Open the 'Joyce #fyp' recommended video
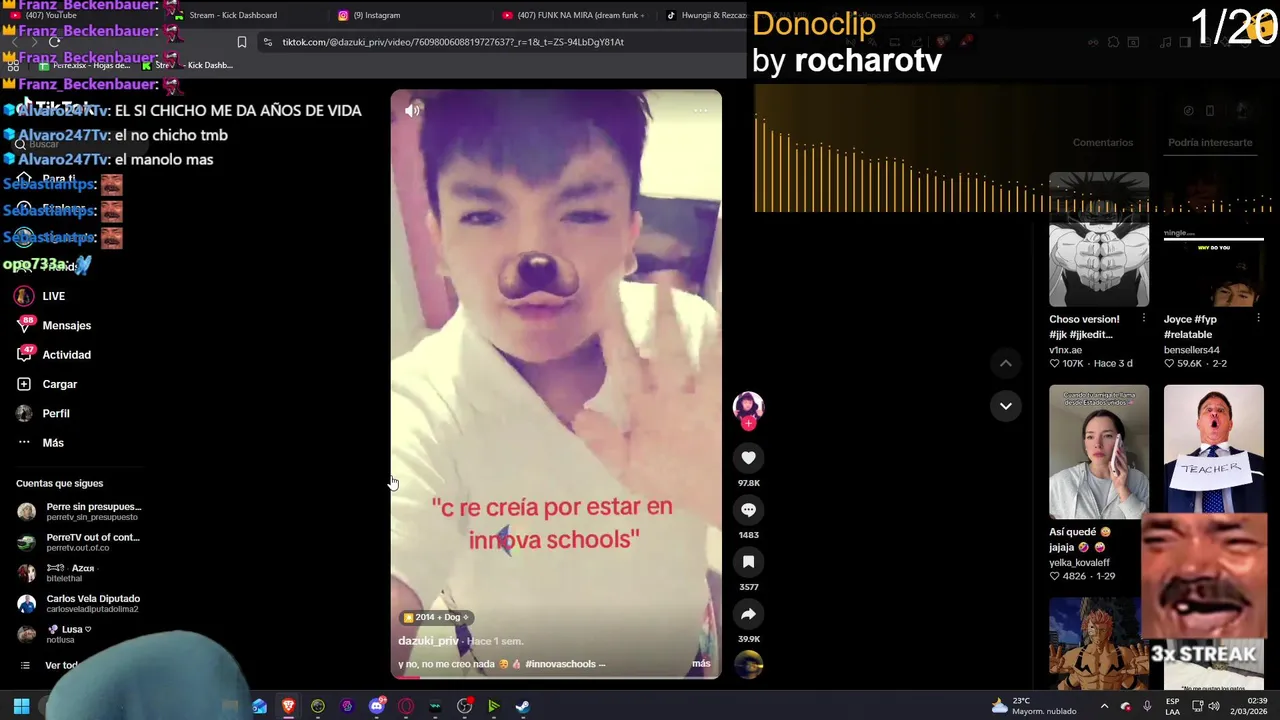This screenshot has height=720, width=1280. click(1213, 240)
